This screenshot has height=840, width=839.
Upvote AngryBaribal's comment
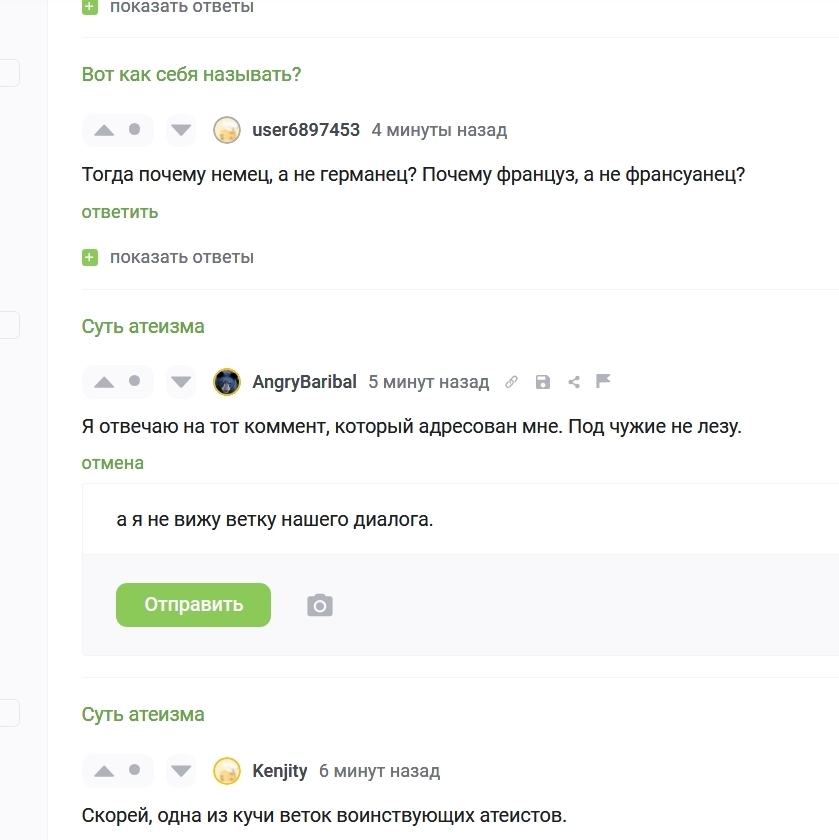point(104,382)
